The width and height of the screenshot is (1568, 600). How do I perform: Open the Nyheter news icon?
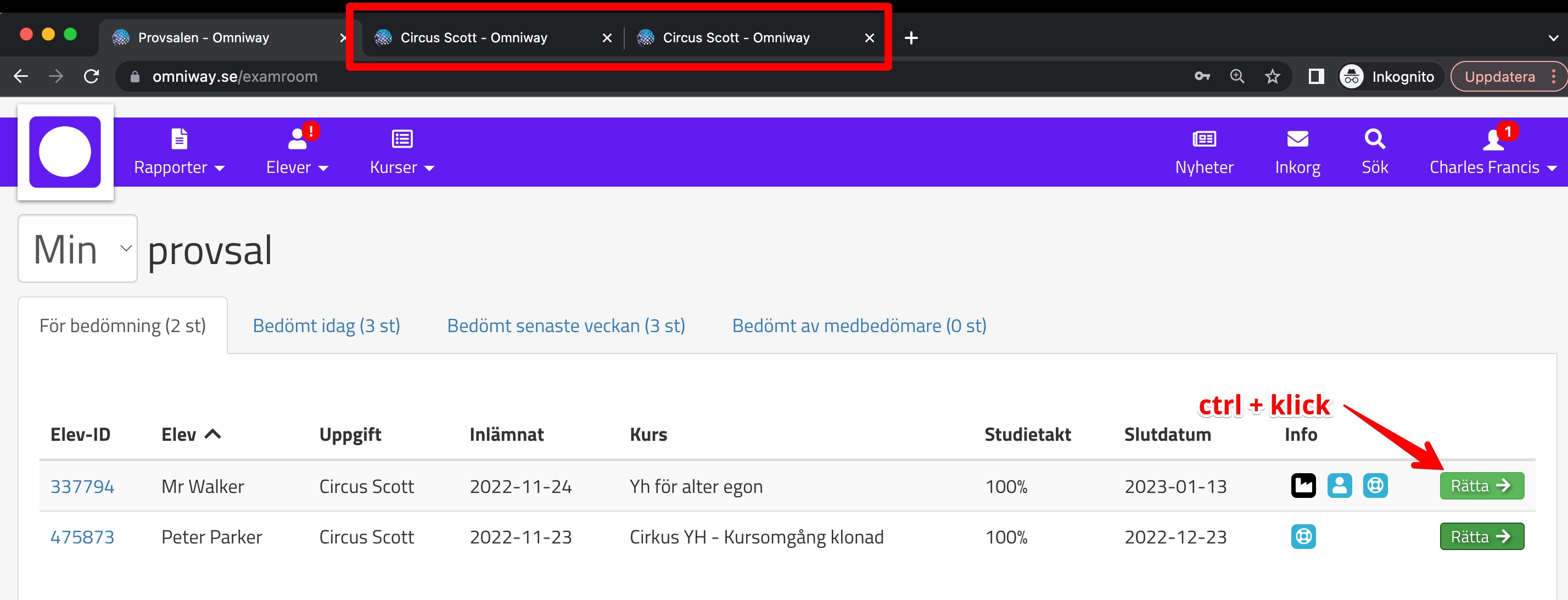(x=1203, y=139)
